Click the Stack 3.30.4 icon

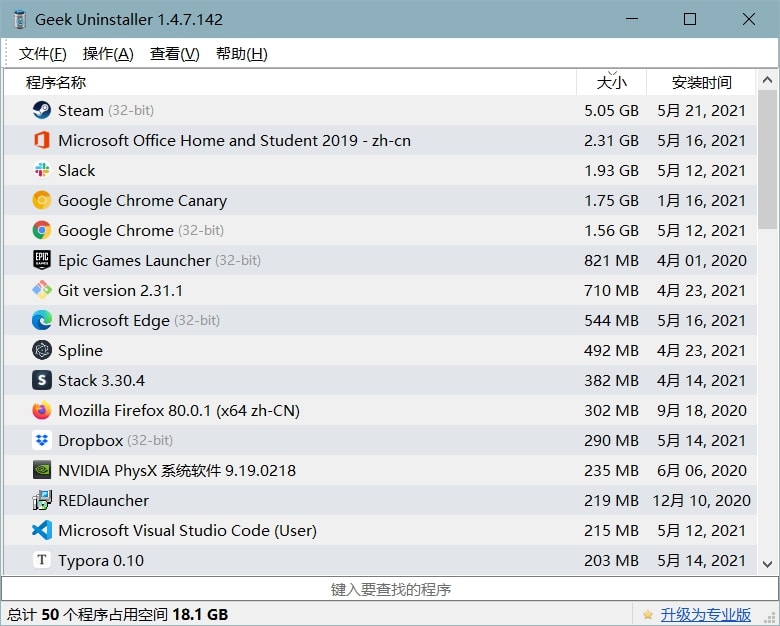tap(42, 380)
